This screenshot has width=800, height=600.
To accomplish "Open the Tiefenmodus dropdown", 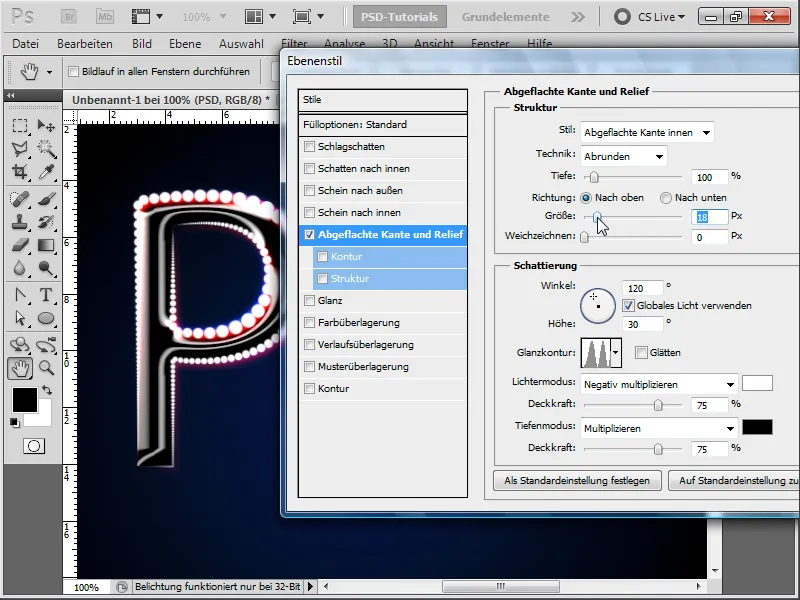I will pyautogui.click(x=659, y=429).
